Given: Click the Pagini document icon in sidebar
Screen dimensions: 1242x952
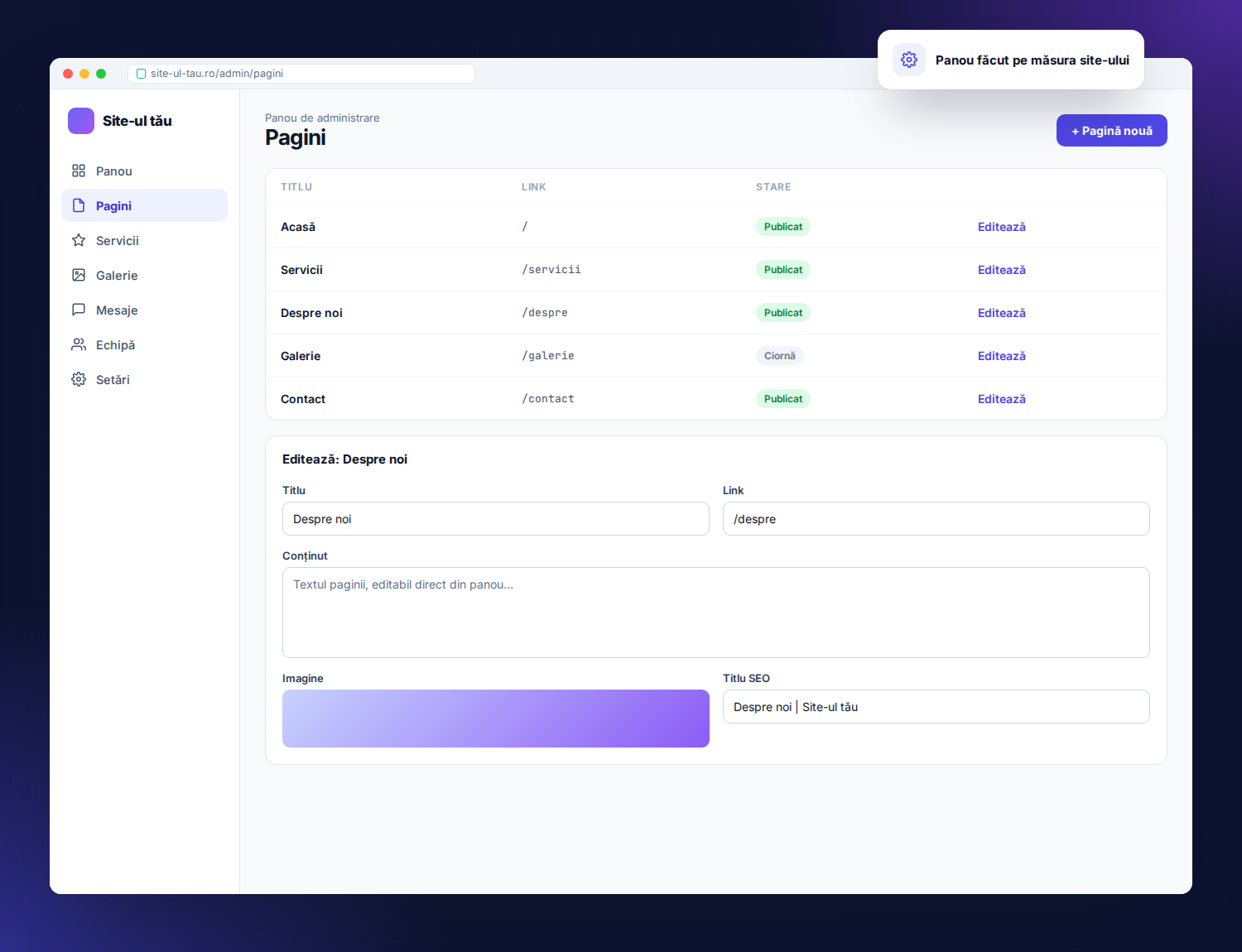Looking at the screenshot, I should 79,205.
